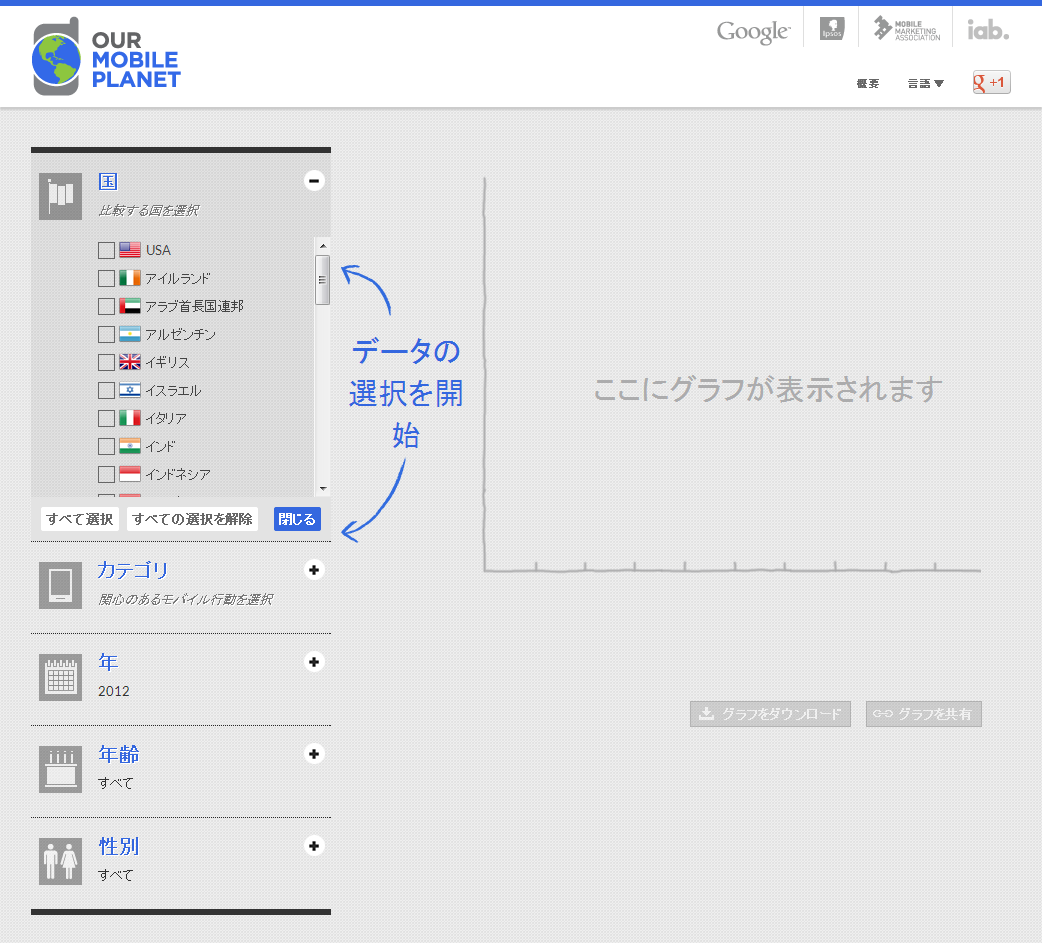Click the Google +1 button
Viewport: 1042px width, 943px height.
pyautogui.click(x=991, y=82)
